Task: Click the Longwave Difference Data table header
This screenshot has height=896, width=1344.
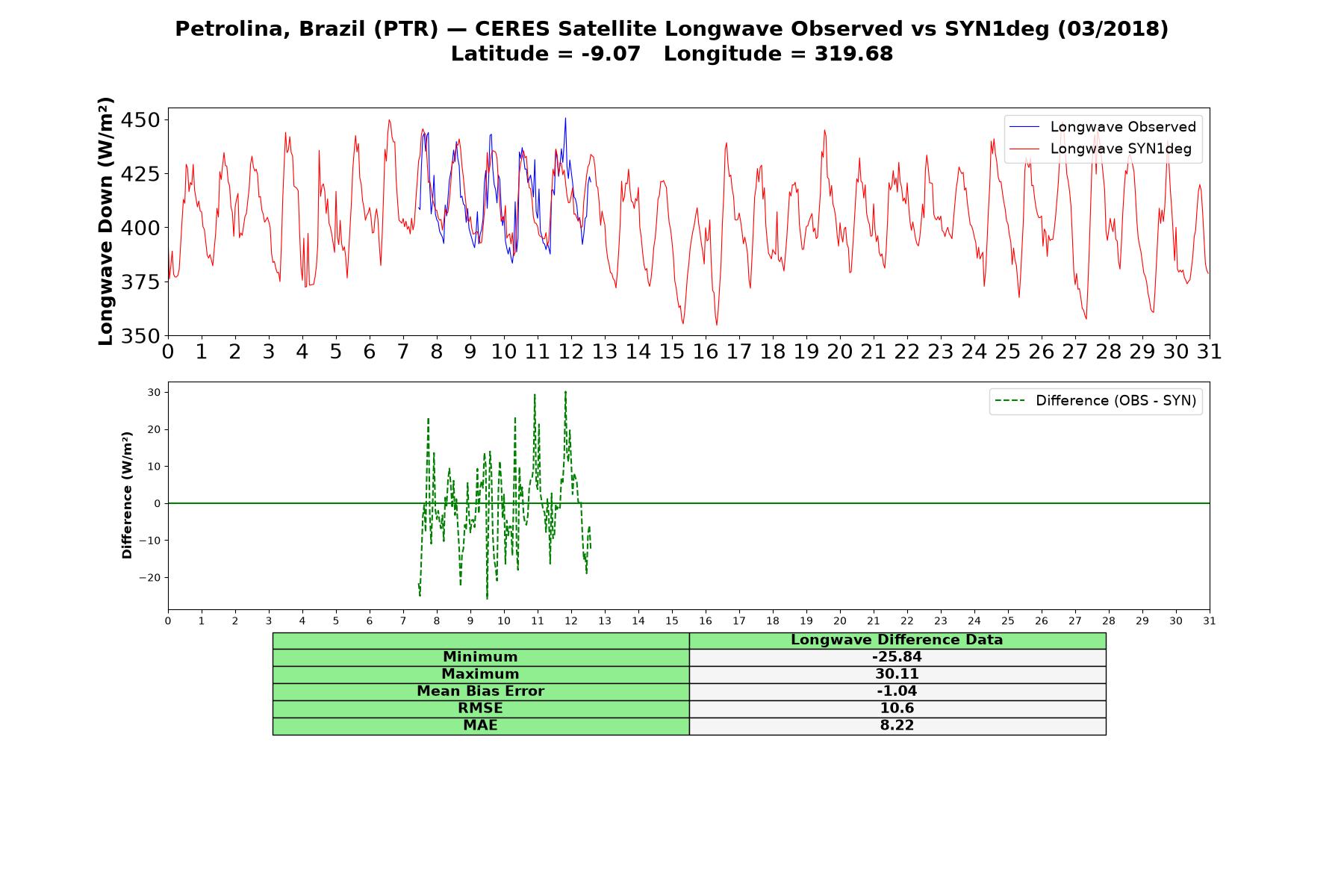Action: coord(897,641)
